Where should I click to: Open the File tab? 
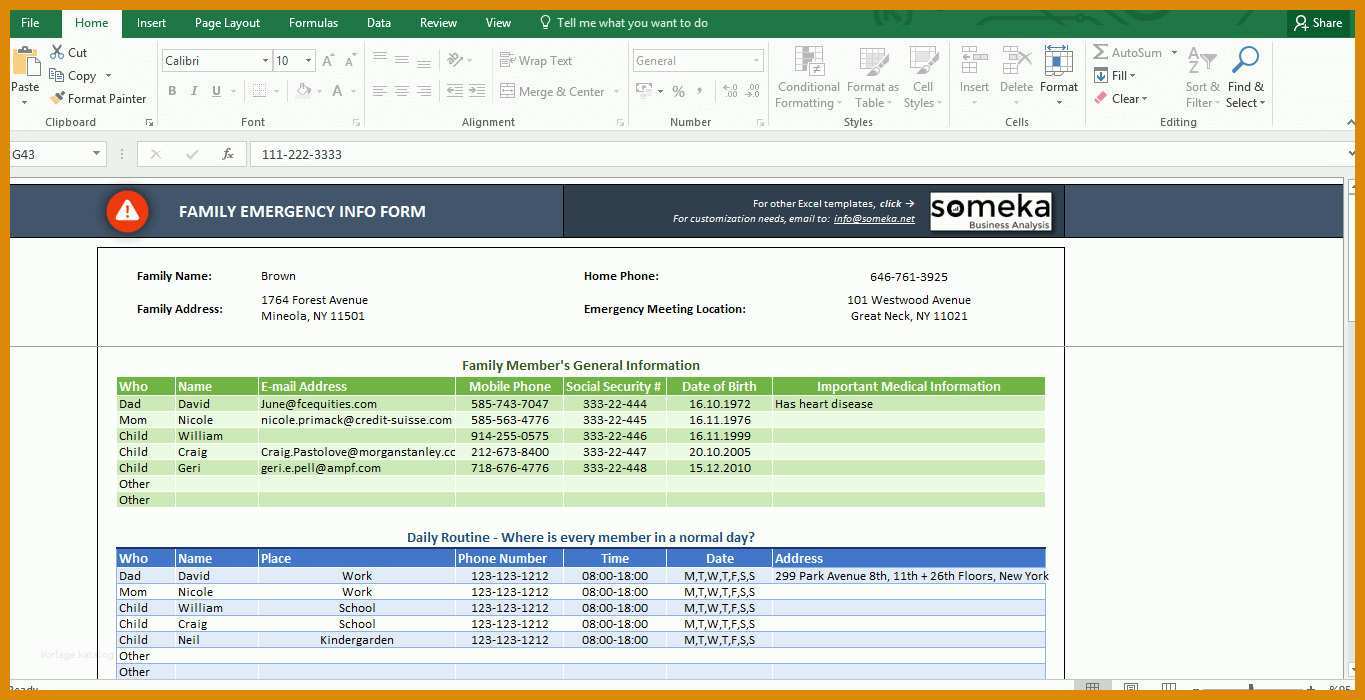pos(30,22)
